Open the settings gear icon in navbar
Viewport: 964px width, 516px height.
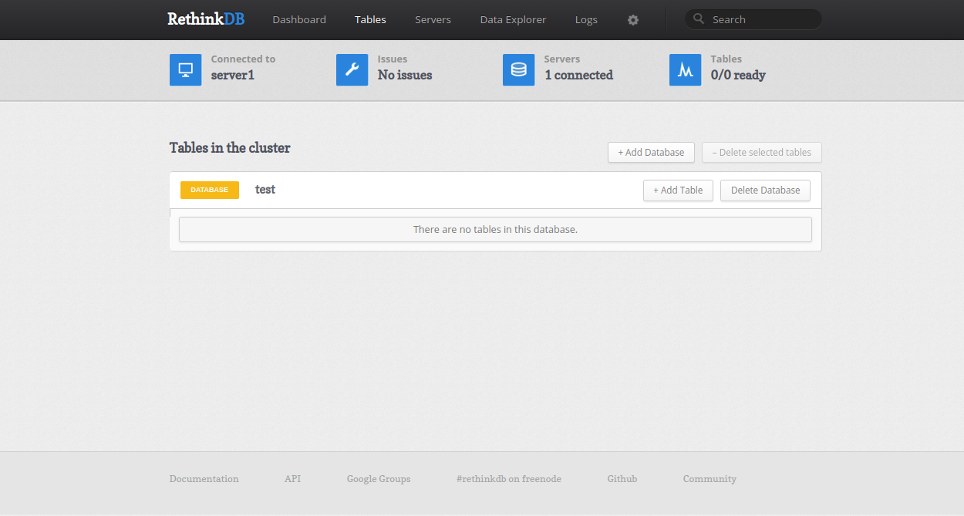pos(633,20)
